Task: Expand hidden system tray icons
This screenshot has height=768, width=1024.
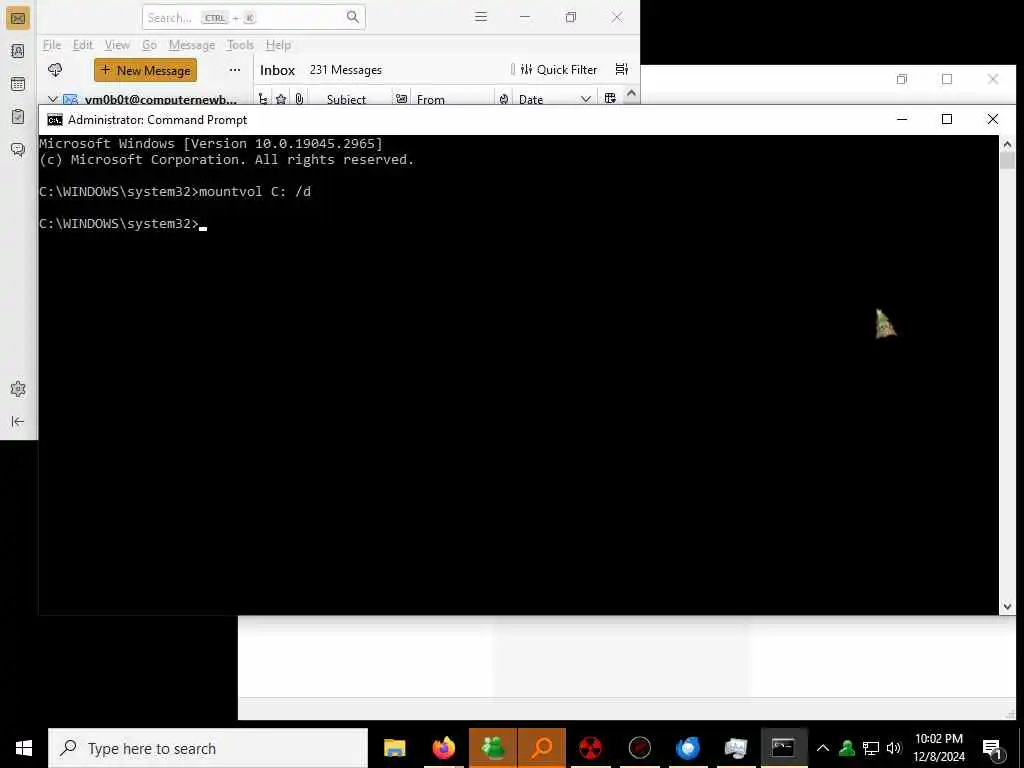Action: coord(823,748)
